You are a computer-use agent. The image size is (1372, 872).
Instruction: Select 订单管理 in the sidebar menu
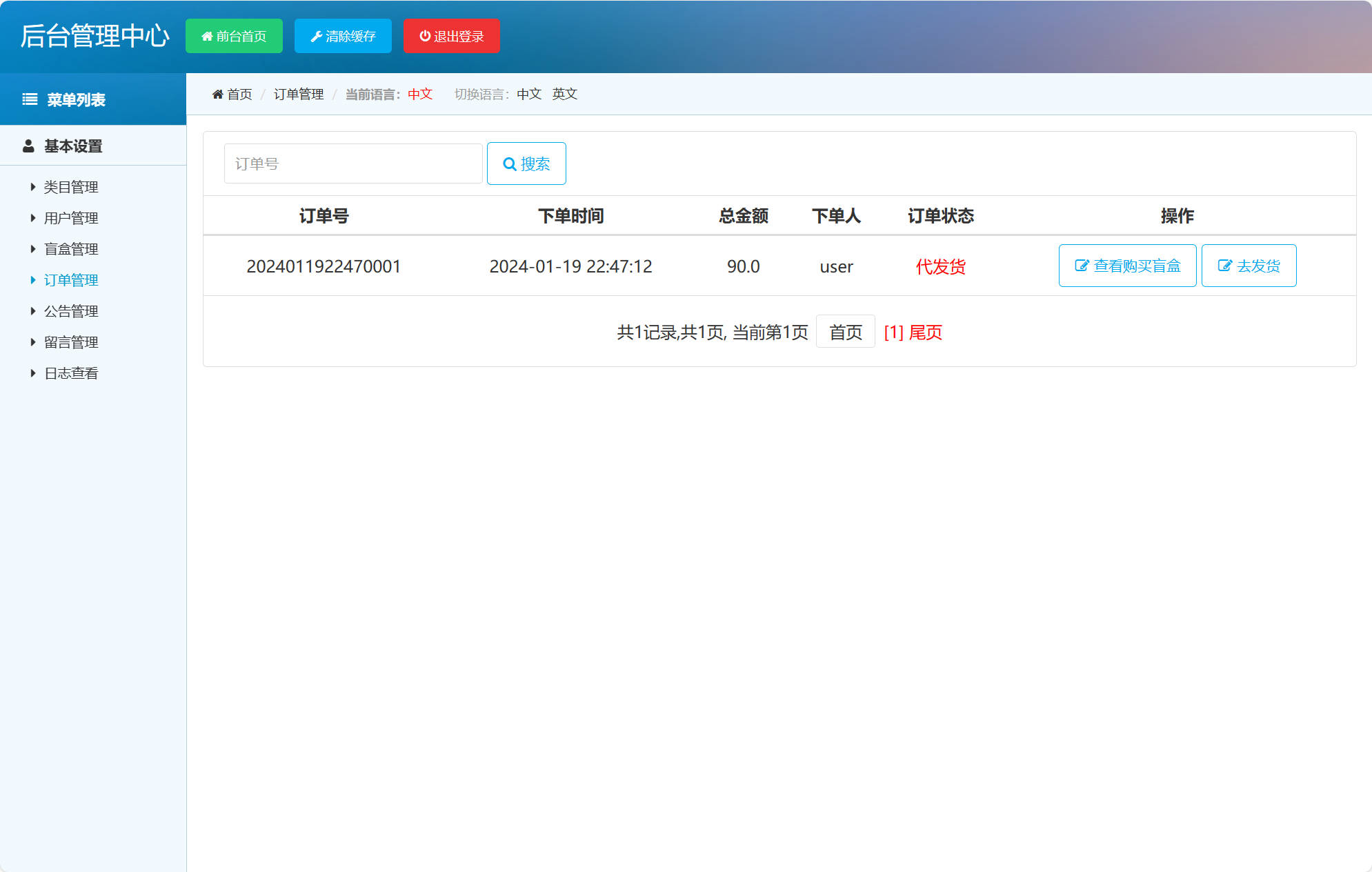(x=71, y=279)
